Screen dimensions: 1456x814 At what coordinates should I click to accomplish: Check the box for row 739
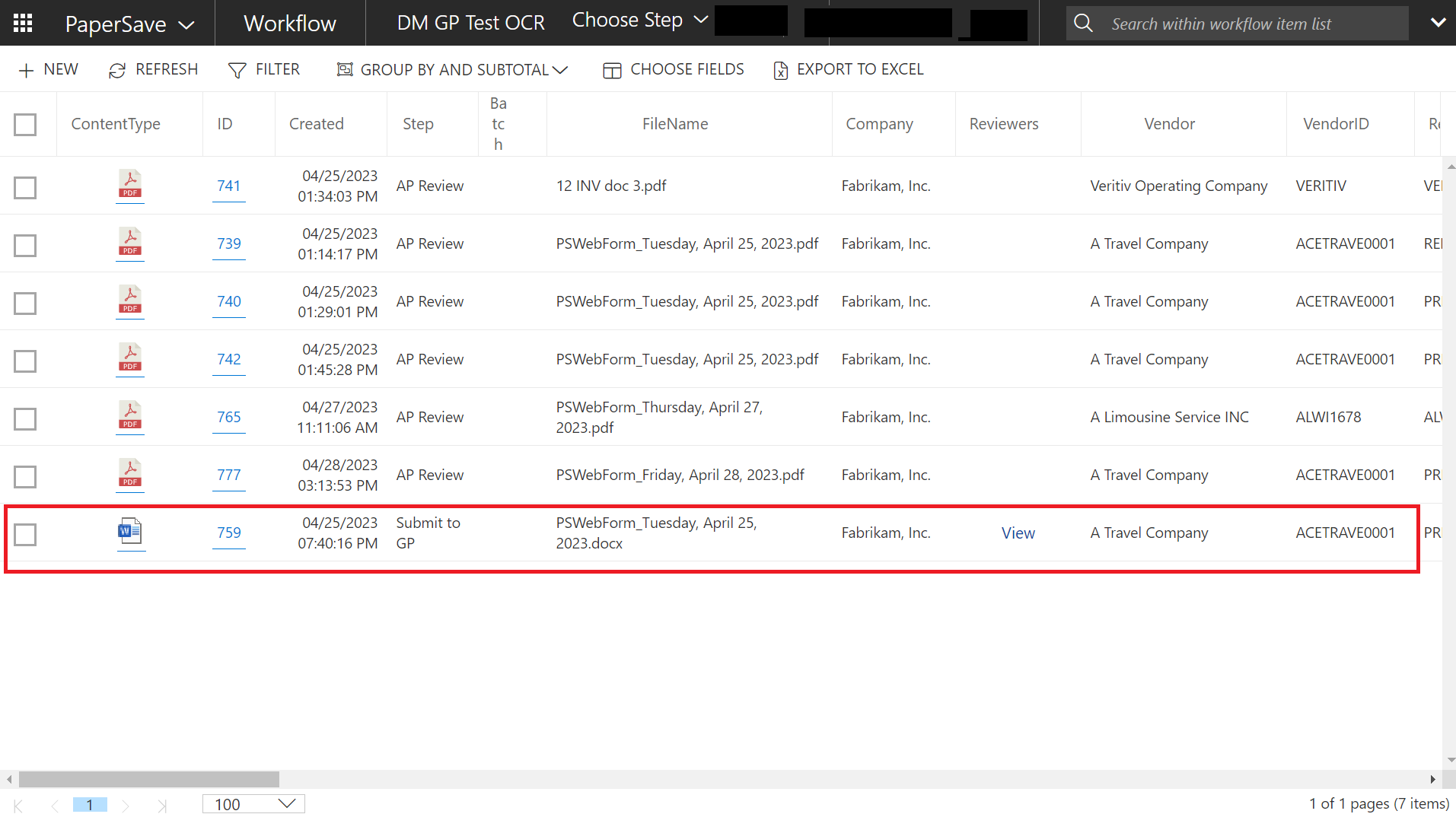pyautogui.click(x=25, y=246)
